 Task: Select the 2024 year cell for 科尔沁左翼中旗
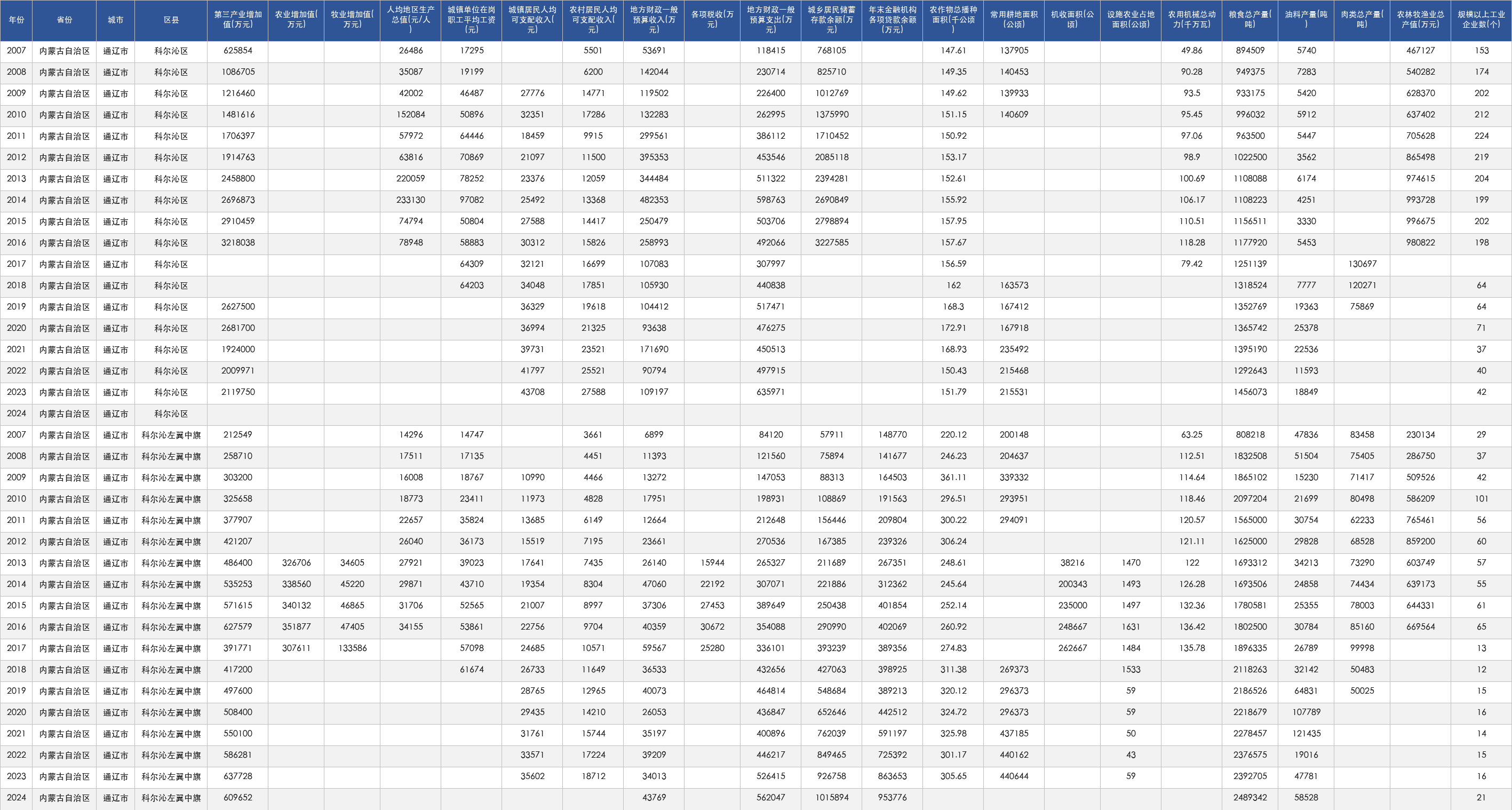[x=17, y=798]
